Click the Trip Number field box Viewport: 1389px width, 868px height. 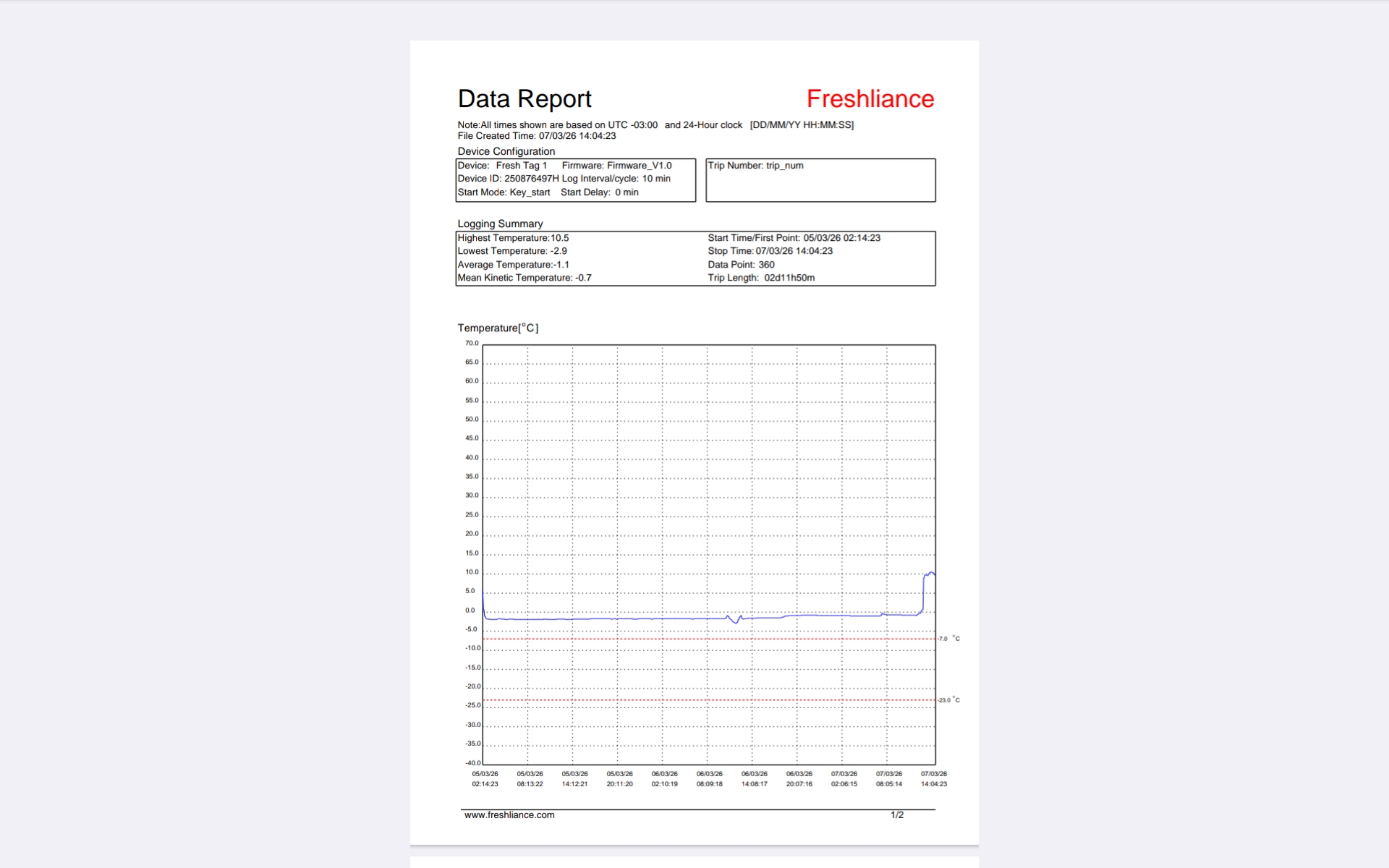[x=820, y=180]
